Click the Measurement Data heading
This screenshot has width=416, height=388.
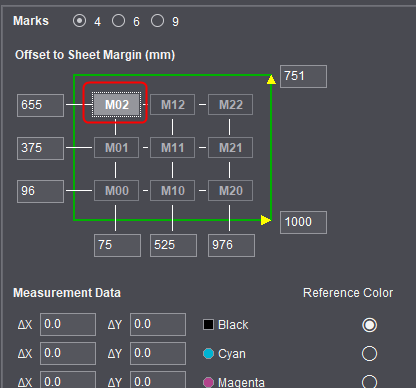[67, 293]
